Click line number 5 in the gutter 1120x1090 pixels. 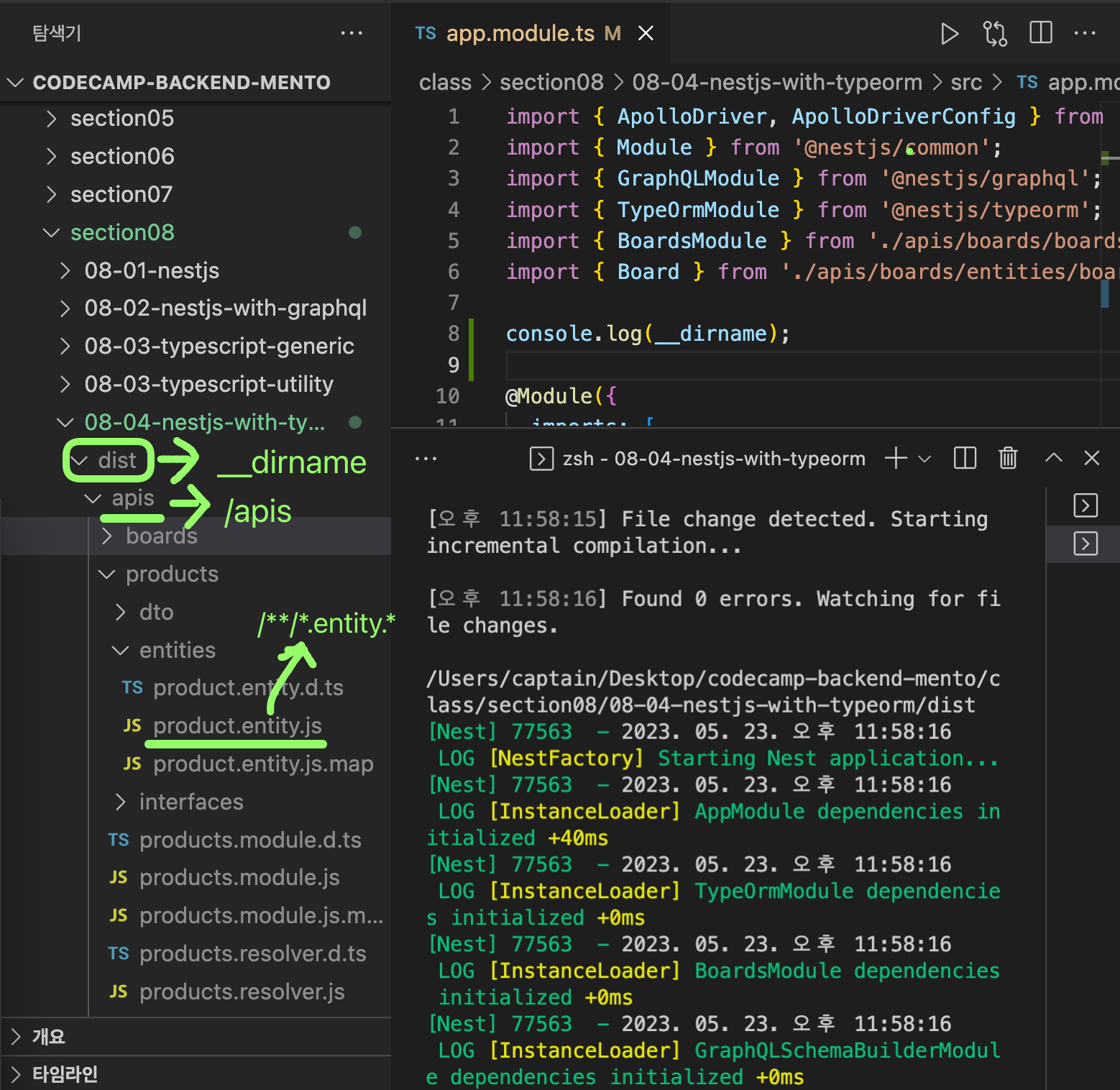[454, 241]
